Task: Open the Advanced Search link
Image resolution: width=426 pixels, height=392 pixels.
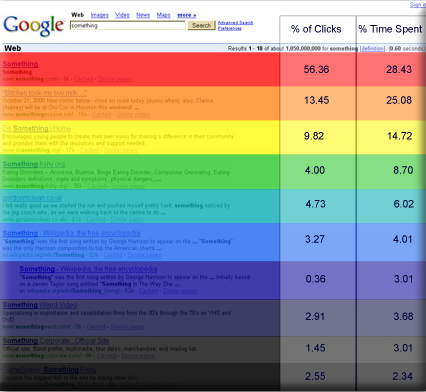Action: pyautogui.click(x=235, y=23)
